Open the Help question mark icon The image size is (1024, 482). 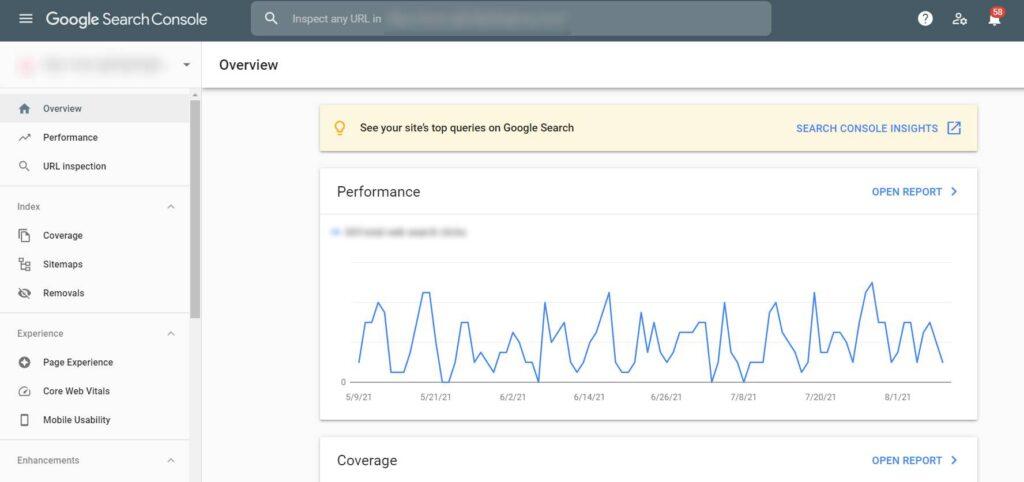[x=925, y=19]
